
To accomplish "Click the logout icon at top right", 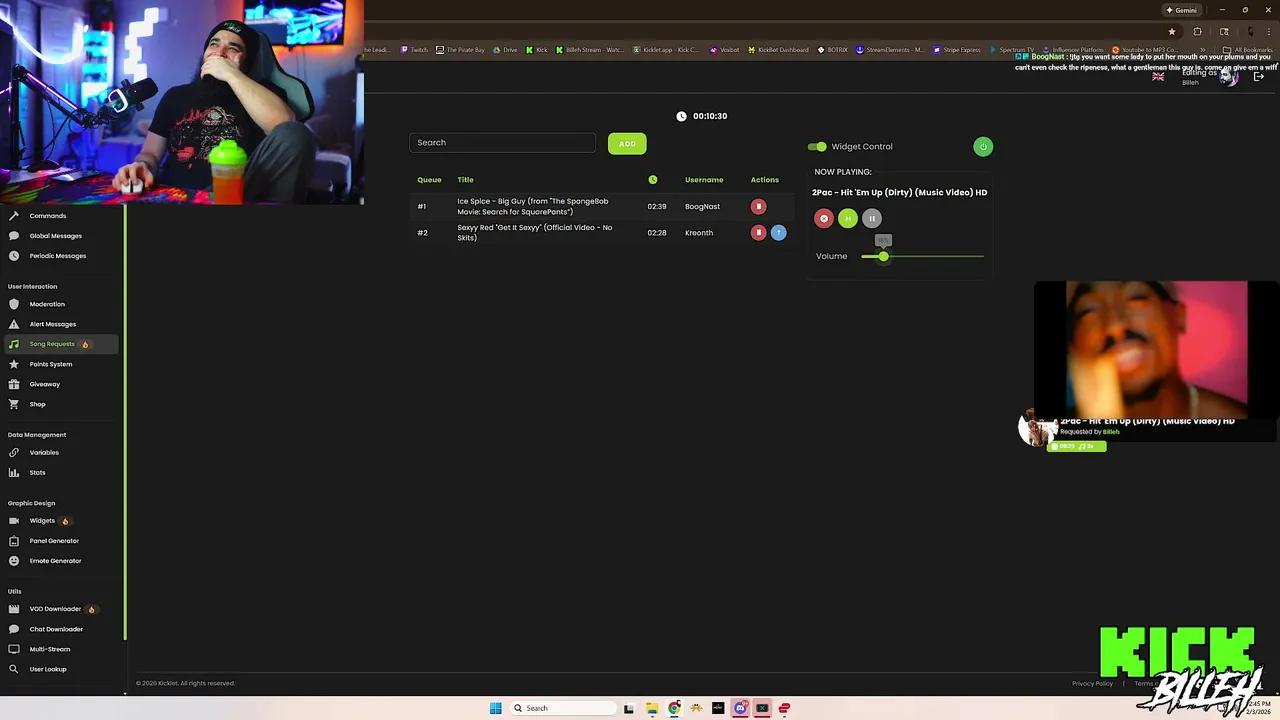I will tap(1259, 77).
